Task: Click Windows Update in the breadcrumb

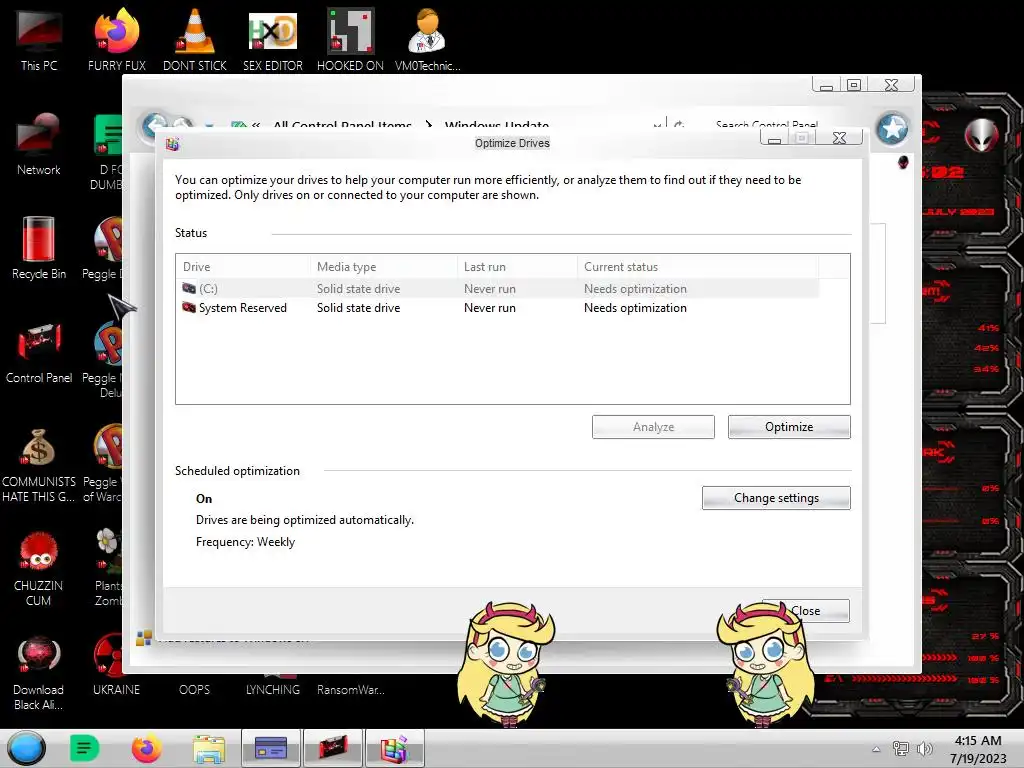Action: (496, 125)
